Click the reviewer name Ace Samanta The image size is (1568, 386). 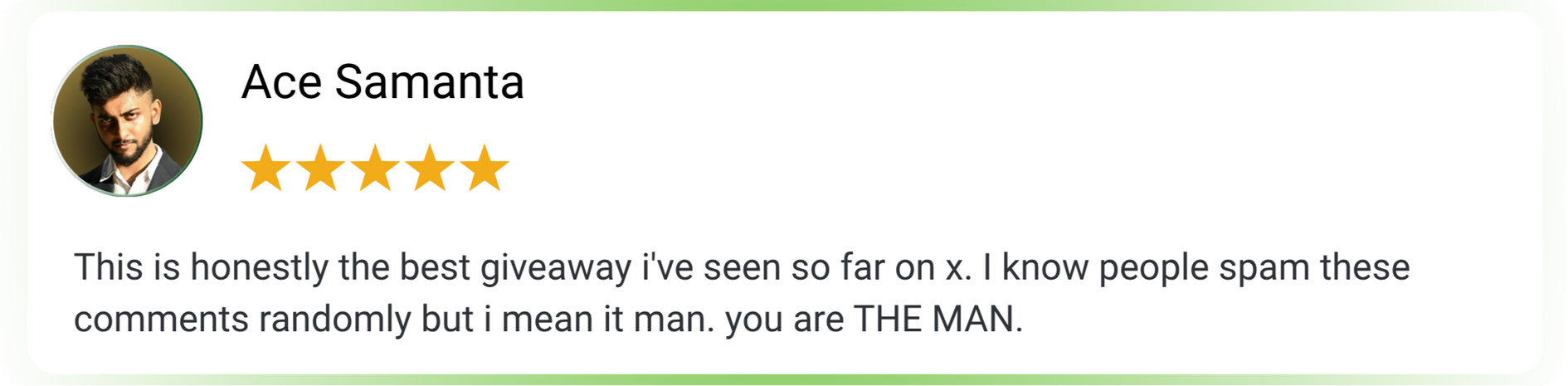(382, 82)
